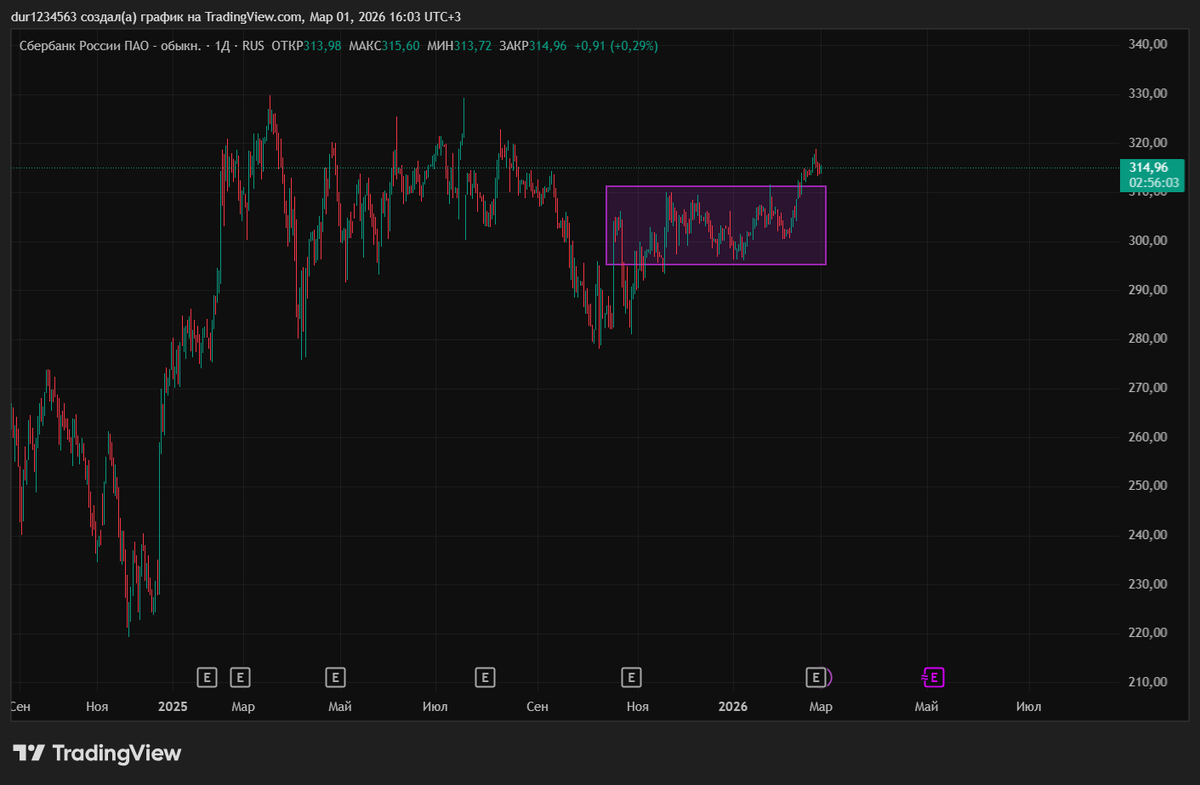Image resolution: width=1200 pixels, height=785 pixels.
Task: Click the 270,00 price axis label
Action: point(1147,387)
